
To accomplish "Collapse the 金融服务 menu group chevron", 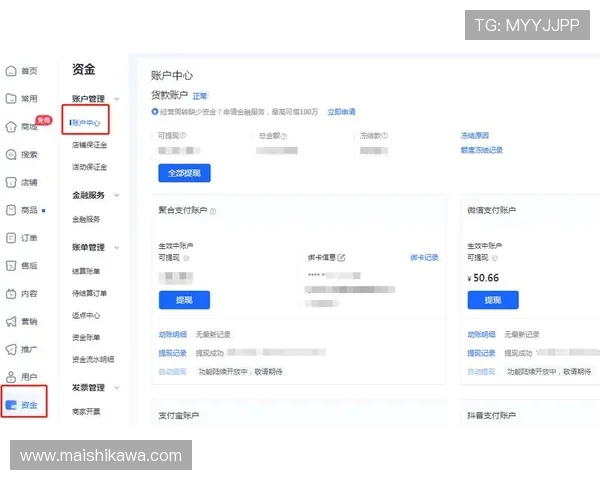I will coord(116,195).
